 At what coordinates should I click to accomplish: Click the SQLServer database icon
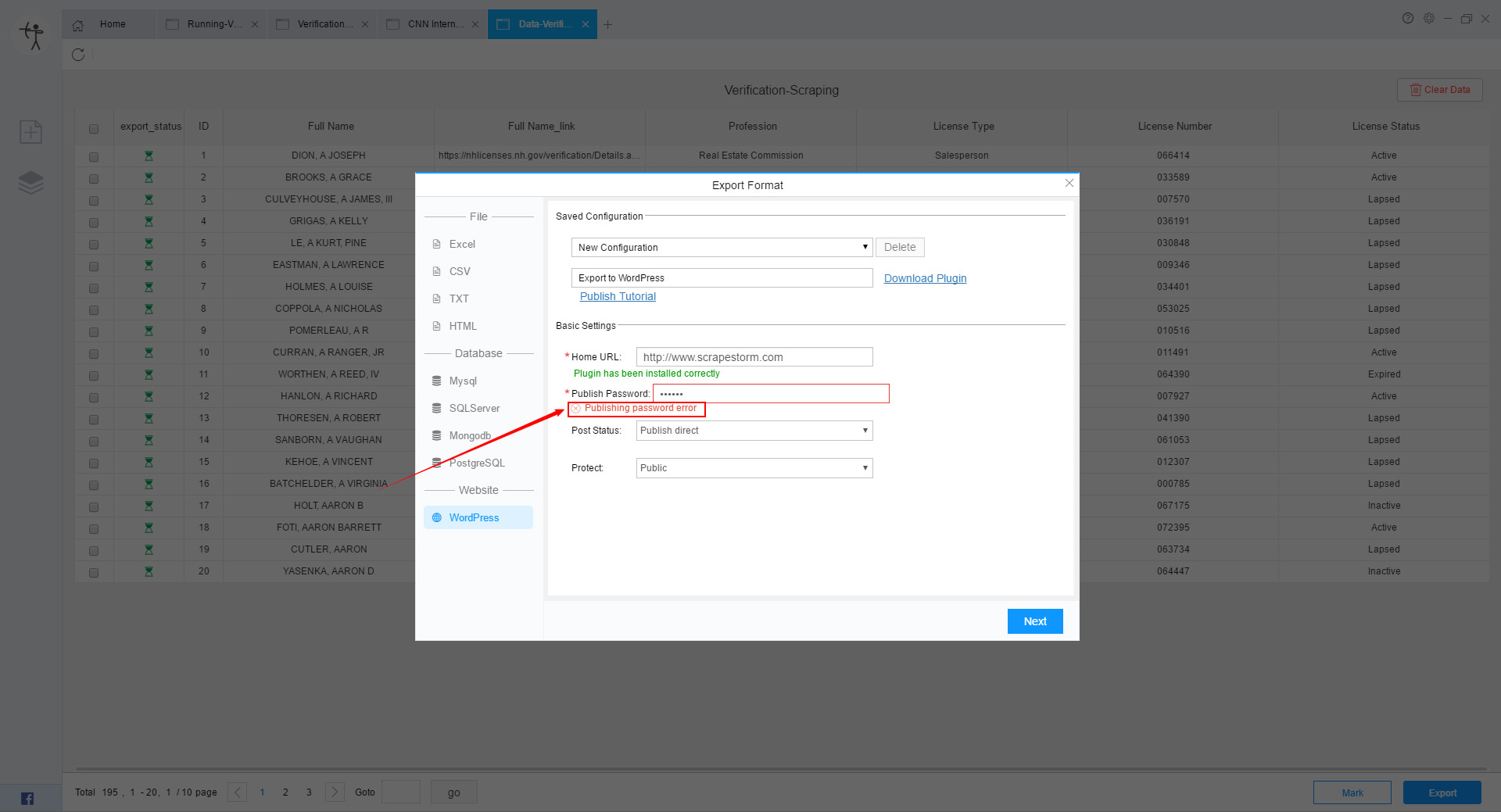pyautogui.click(x=437, y=408)
